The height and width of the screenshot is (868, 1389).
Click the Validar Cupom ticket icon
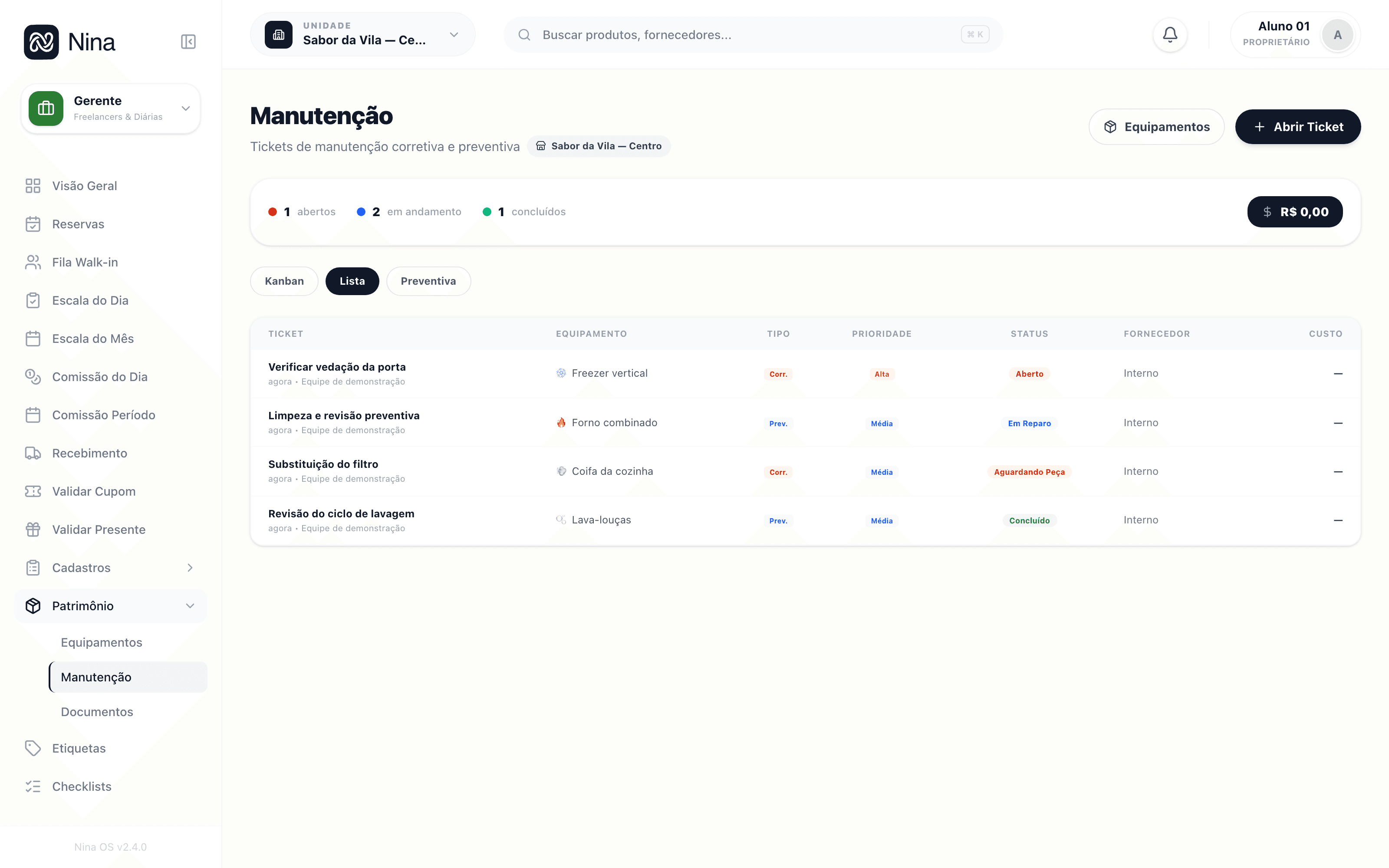pos(33,491)
